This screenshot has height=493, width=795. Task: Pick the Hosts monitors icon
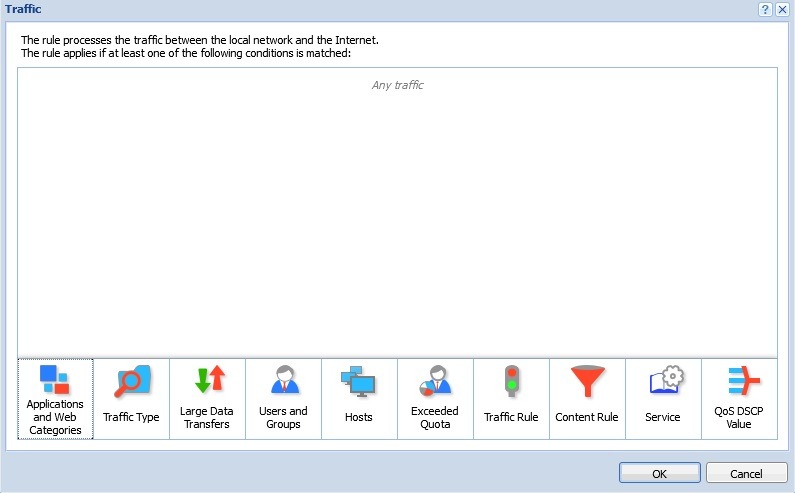pyautogui.click(x=359, y=380)
